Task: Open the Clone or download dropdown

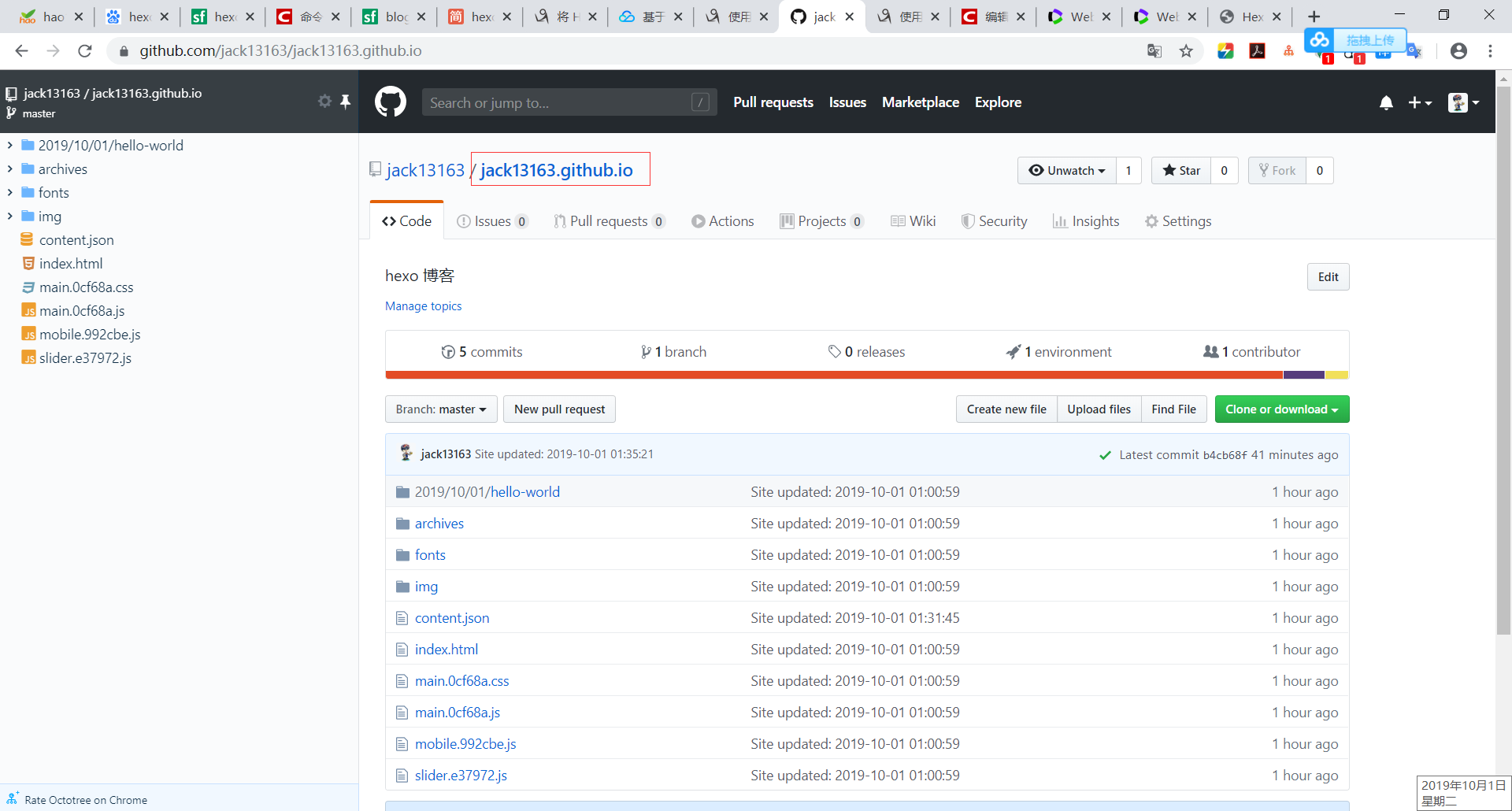Action: point(1281,409)
